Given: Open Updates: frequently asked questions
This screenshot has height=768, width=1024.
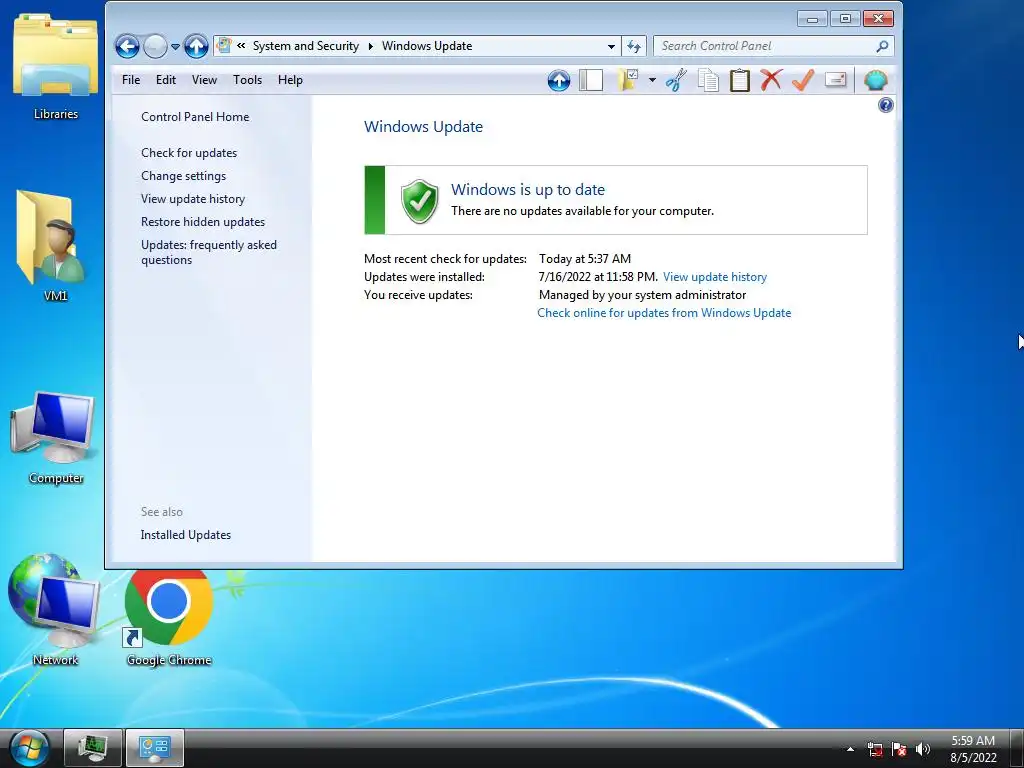Looking at the screenshot, I should click(x=209, y=252).
